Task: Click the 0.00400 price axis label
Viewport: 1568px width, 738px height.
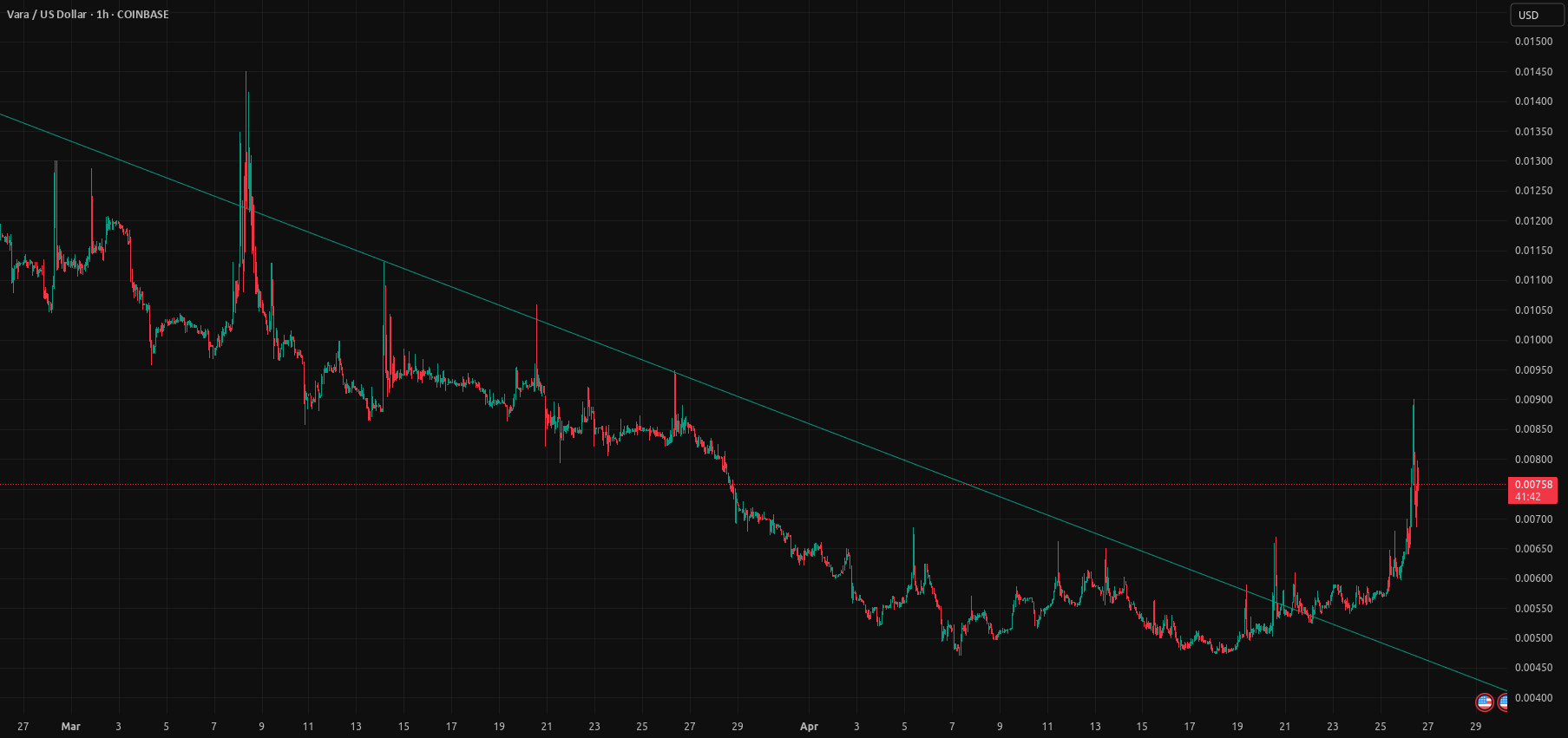Action: pos(1533,698)
